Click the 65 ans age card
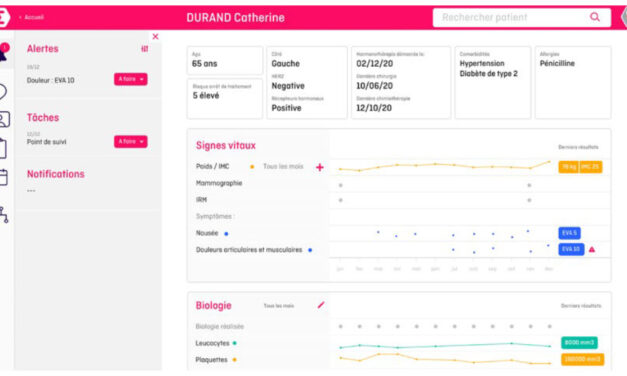Viewport: 627px width, 376px height. [225, 60]
